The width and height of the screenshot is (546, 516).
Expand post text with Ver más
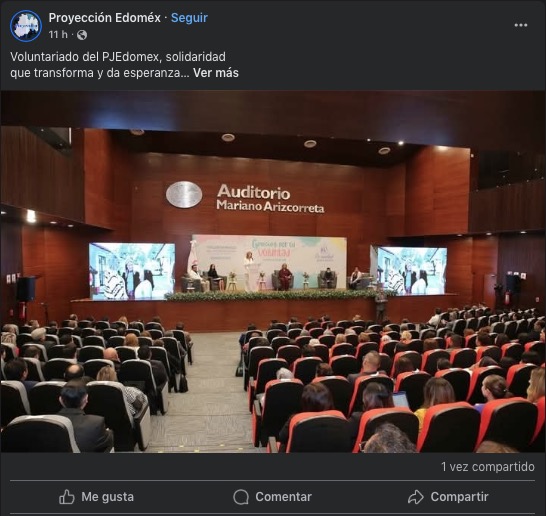216,73
